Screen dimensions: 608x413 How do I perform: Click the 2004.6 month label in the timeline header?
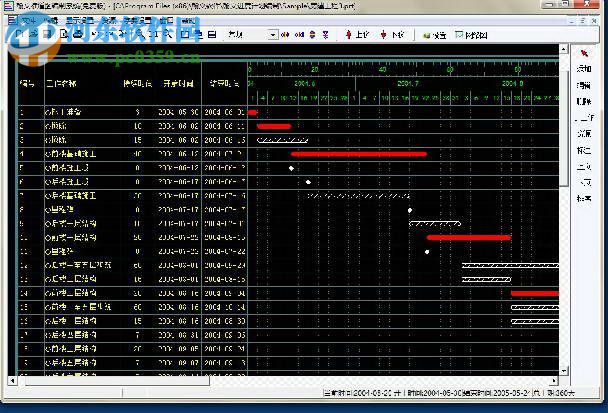coord(305,83)
